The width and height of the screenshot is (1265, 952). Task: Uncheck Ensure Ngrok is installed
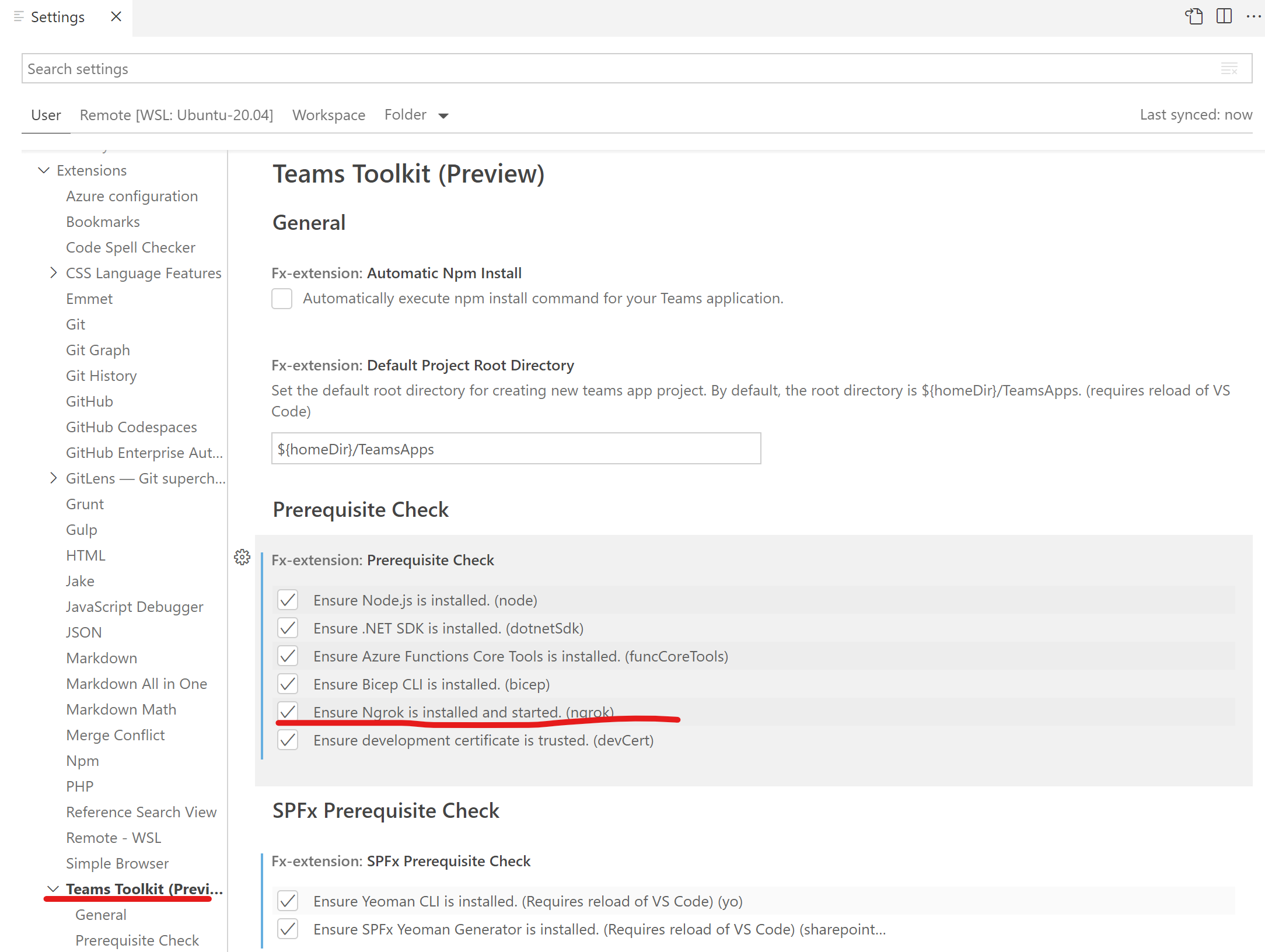(x=288, y=712)
